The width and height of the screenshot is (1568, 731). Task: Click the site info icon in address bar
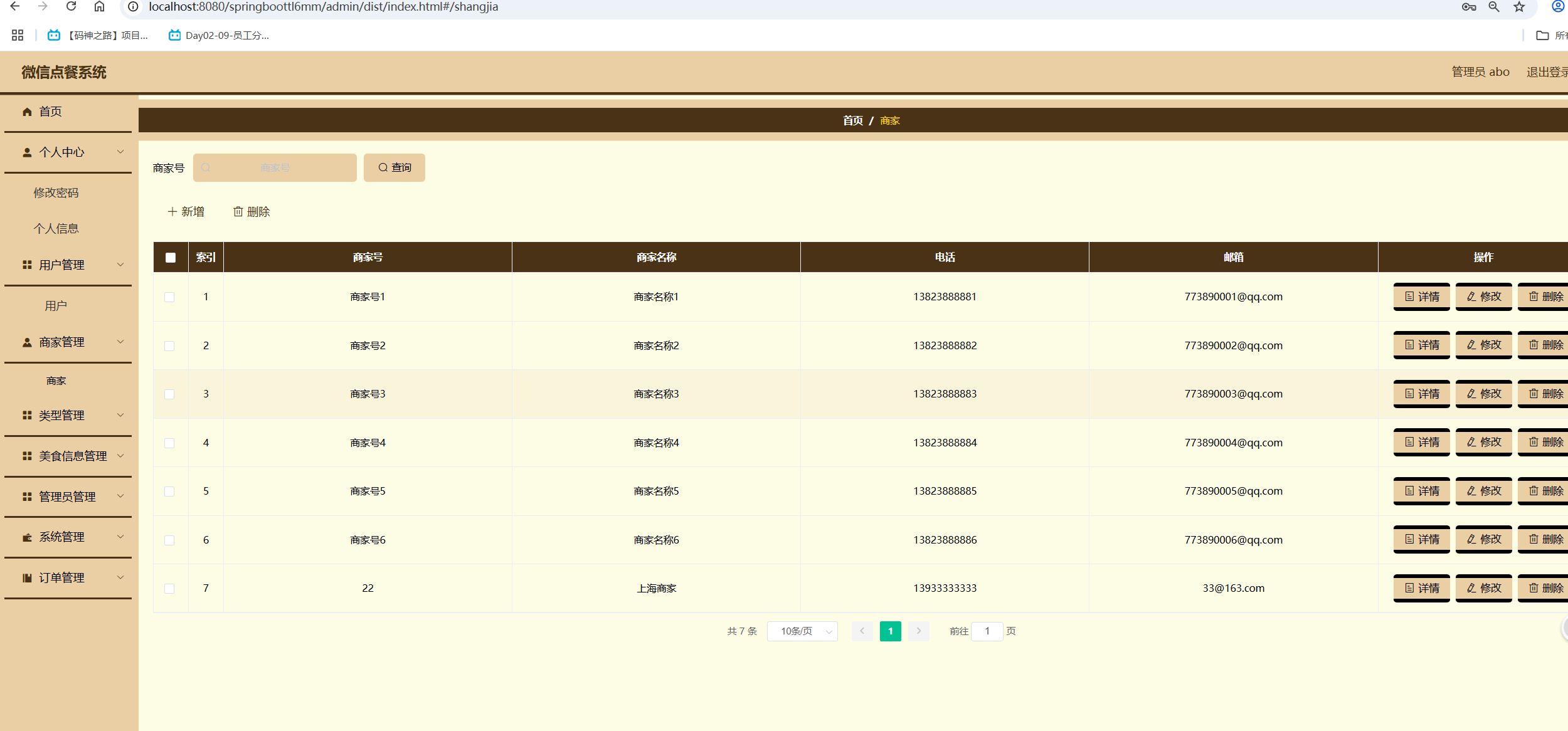tap(133, 6)
